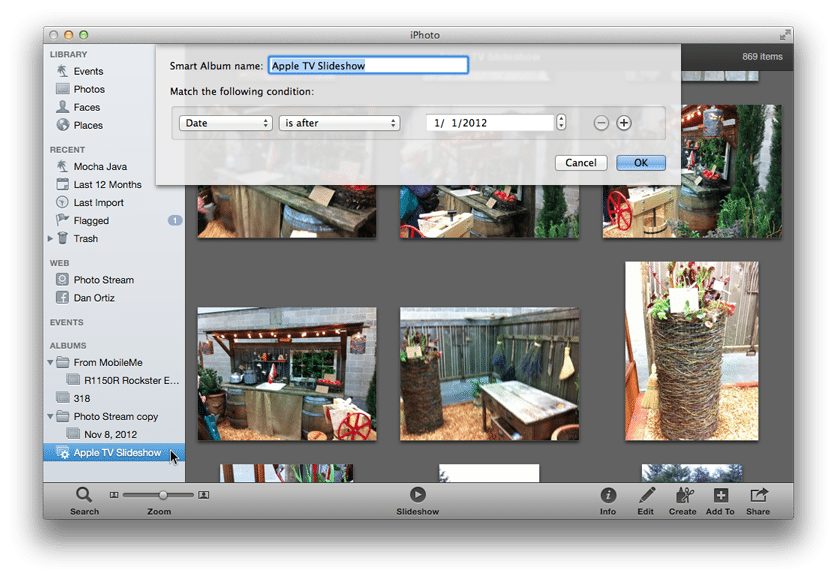Select album 318

coord(82,398)
